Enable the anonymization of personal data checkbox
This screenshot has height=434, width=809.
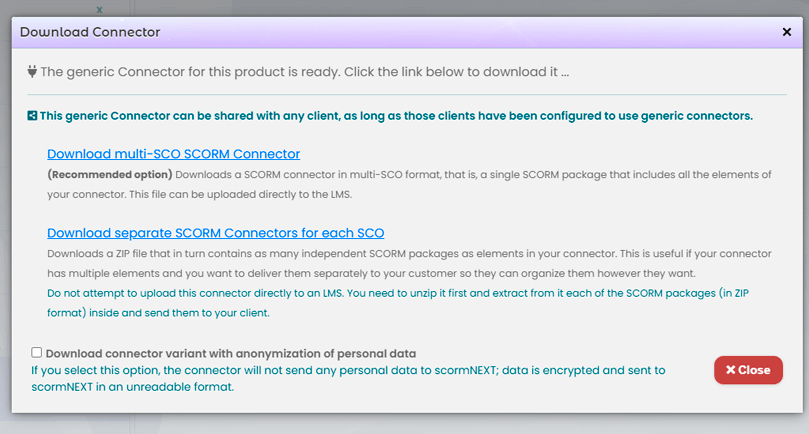tap(36, 352)
